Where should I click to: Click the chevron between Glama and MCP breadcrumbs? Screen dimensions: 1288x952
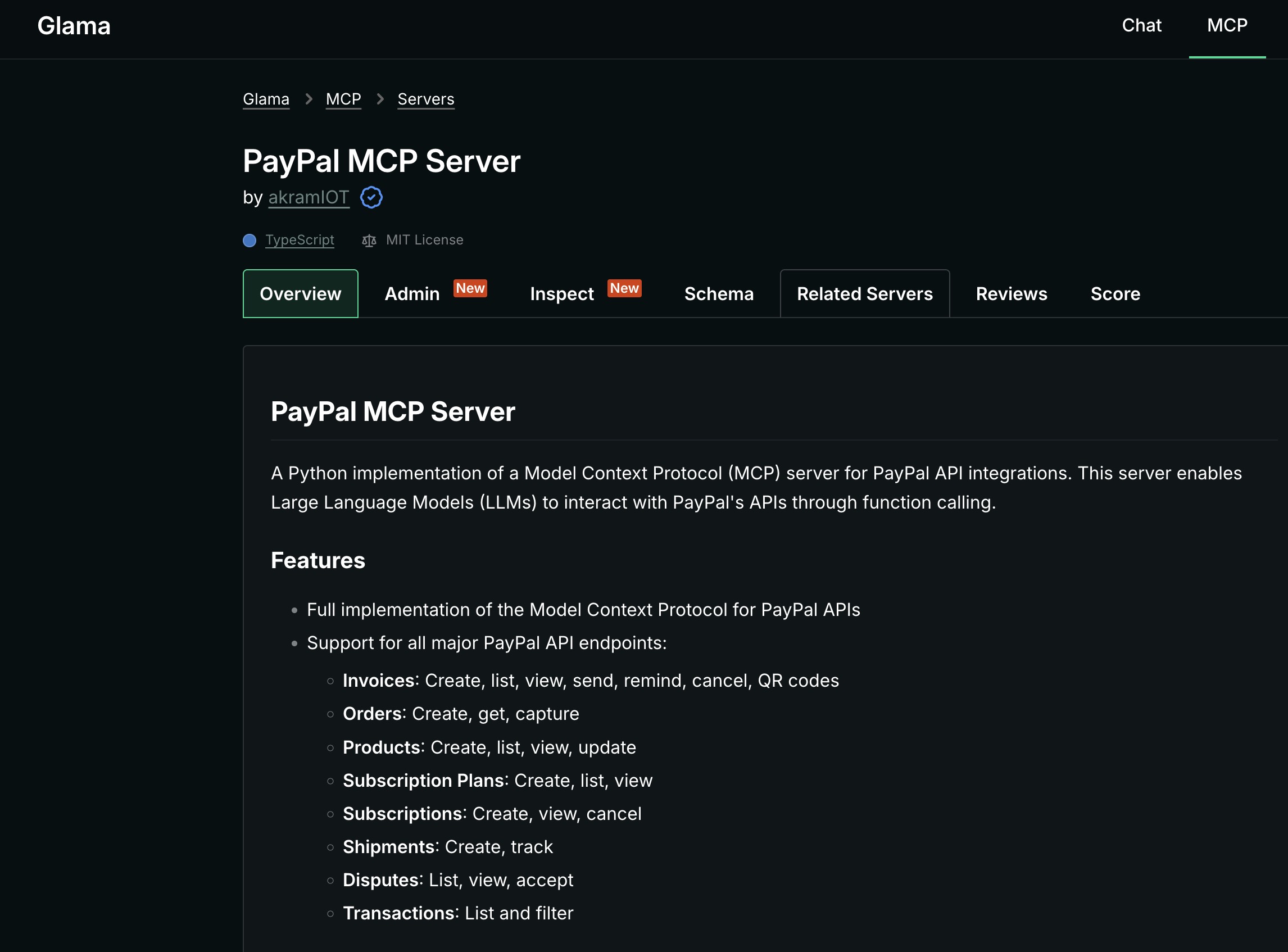[x=309, y=98]
